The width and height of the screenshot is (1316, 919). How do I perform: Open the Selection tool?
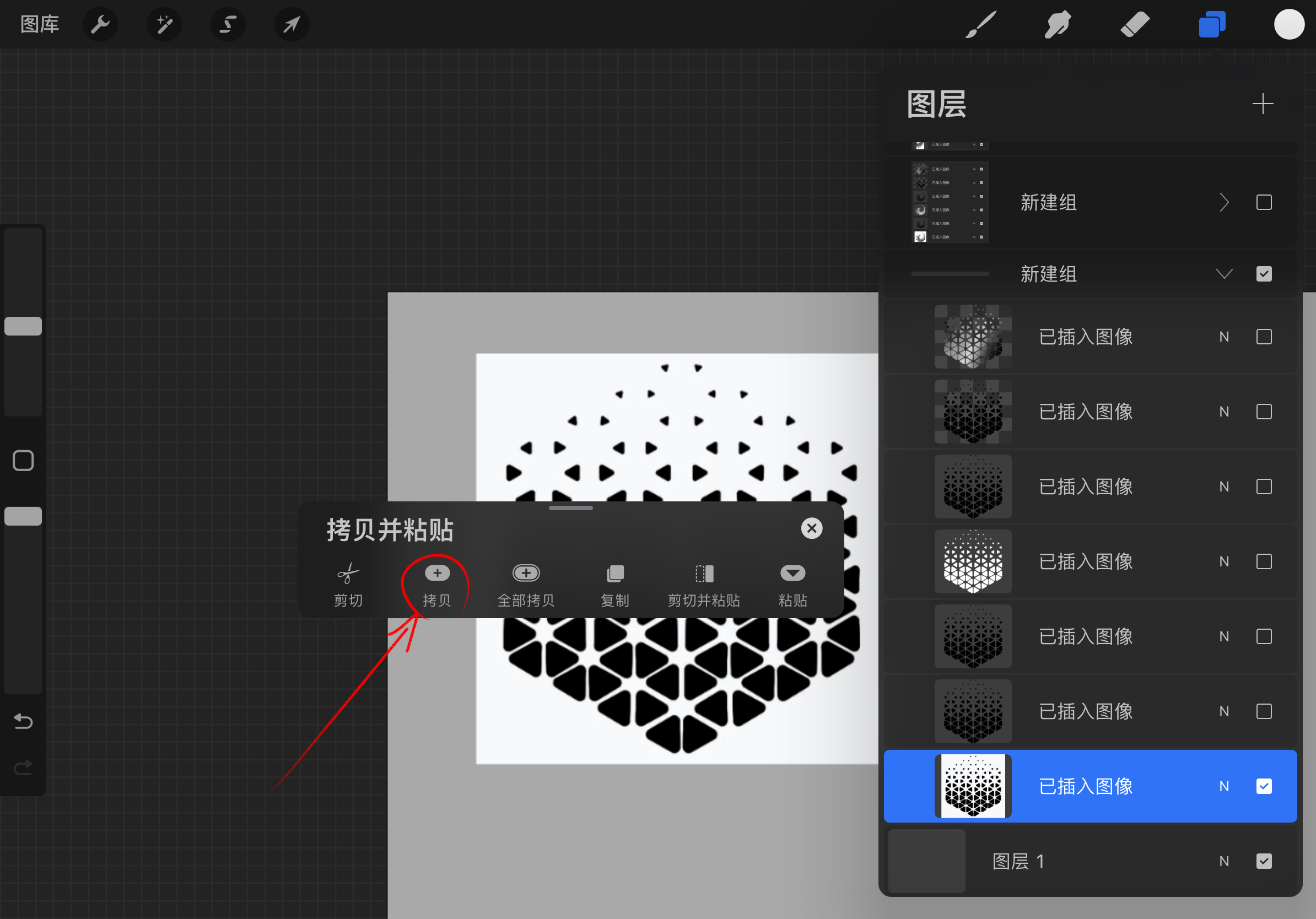point(228,24)
